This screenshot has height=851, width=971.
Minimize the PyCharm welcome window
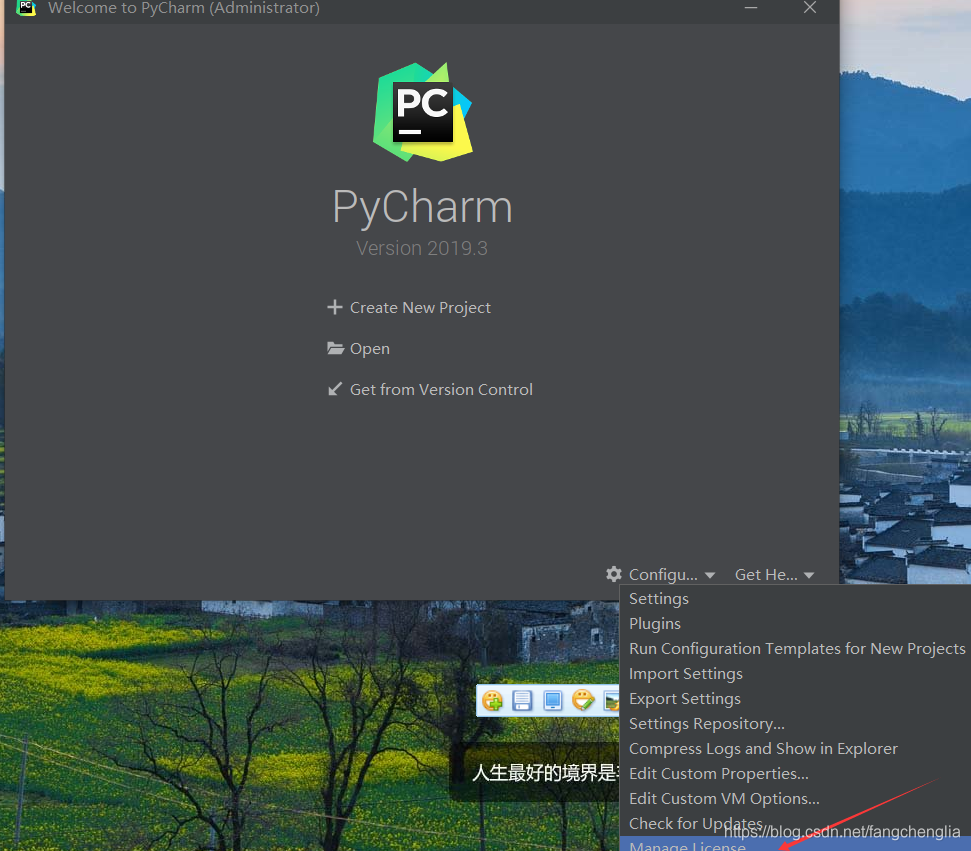pyautogui.click(x=751, y=7)
